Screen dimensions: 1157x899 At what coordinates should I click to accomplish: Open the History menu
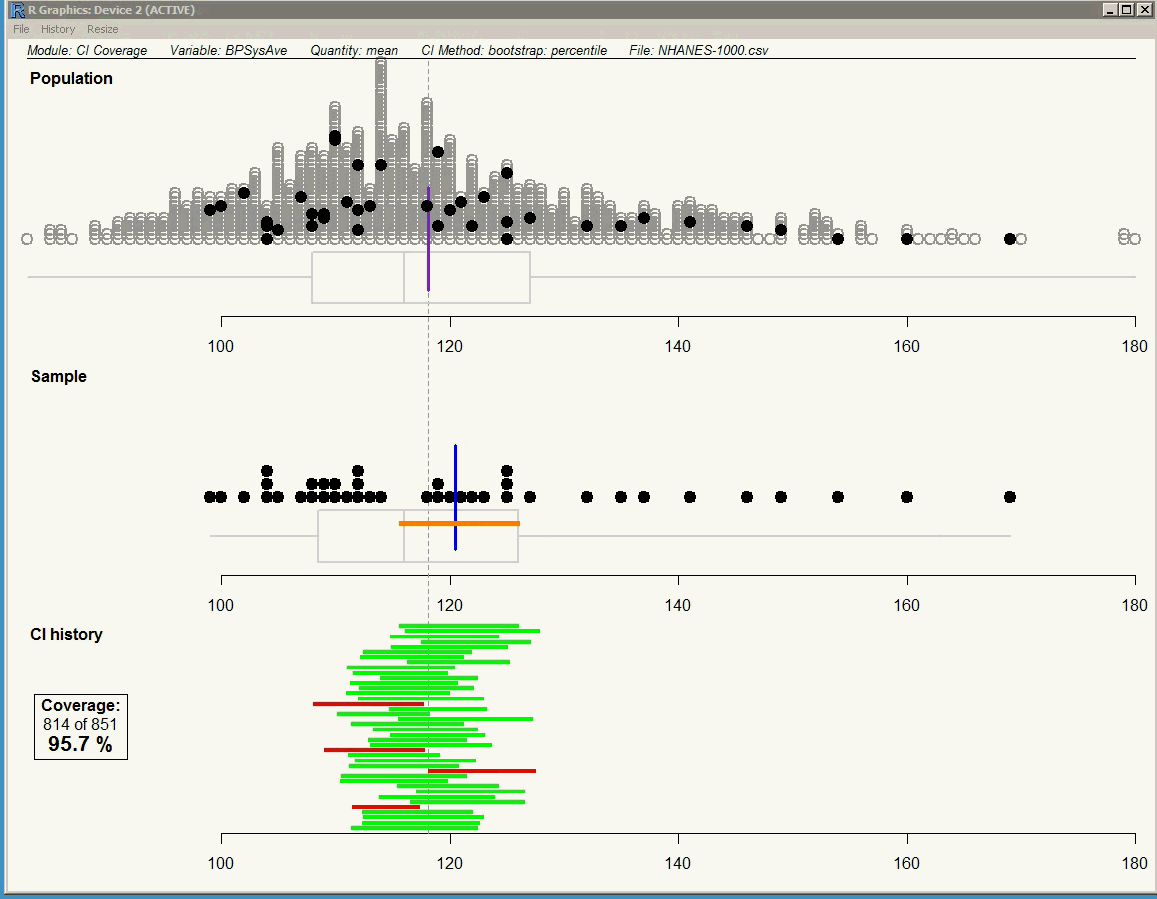(58, 29)
